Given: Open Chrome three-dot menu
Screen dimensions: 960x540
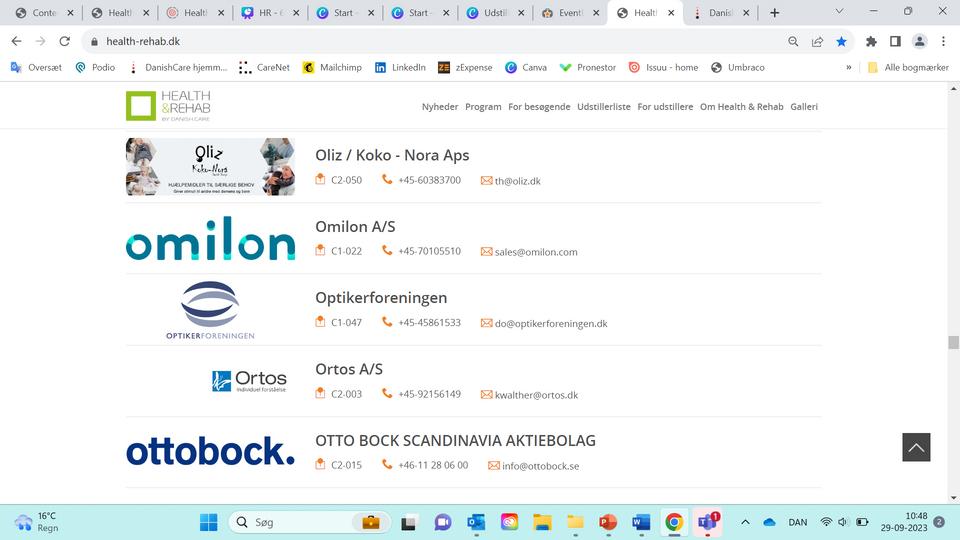Looking at the screenshot, I should (x=943, y=41).
